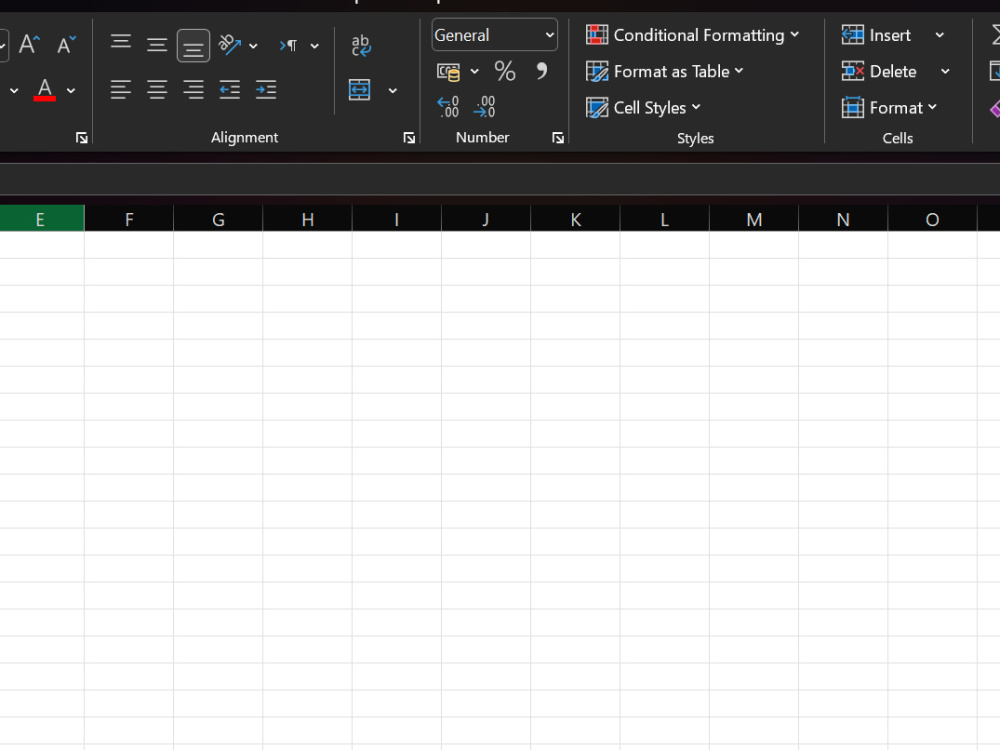Open Font settings dialog launcher

point(82,138)
